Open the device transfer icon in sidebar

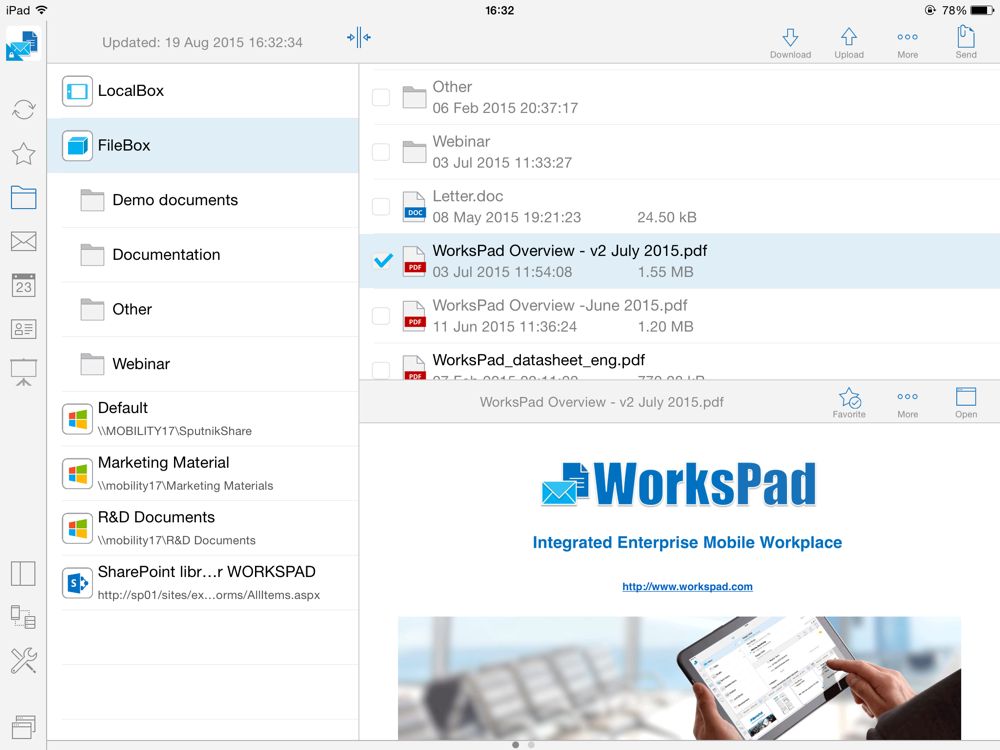(x=24, y=617)
